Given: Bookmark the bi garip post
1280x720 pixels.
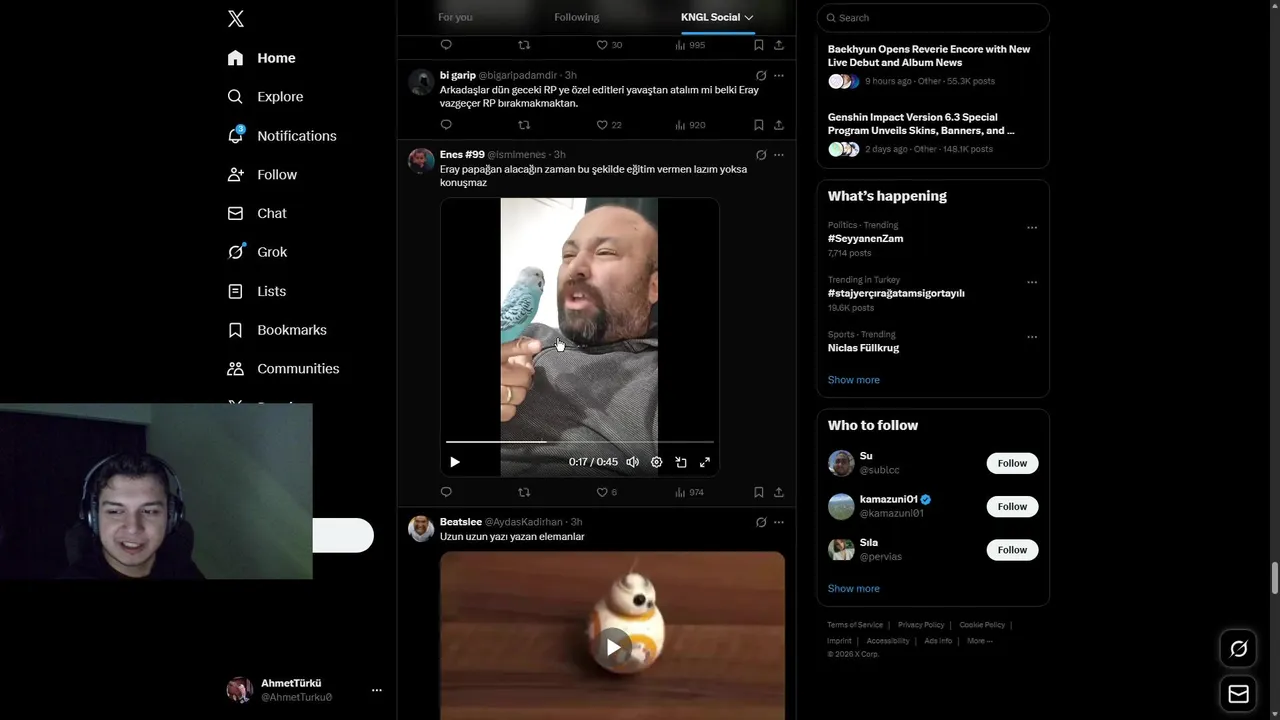Looking at the screenshot, I should 759,125.
